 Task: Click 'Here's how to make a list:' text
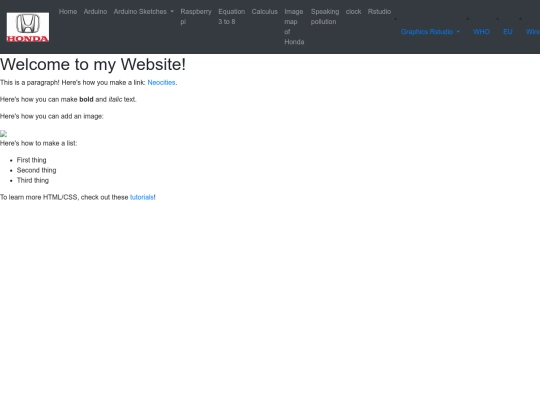(39, 143)
